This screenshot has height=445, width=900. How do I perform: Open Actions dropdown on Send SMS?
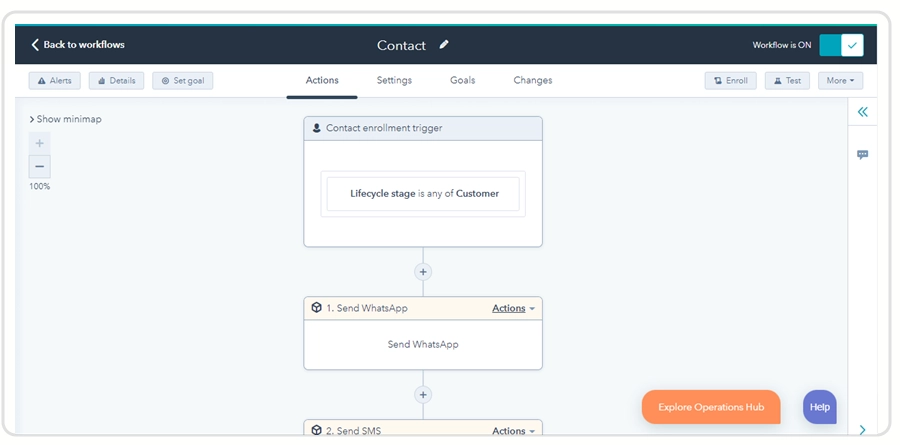click(513, 431)
